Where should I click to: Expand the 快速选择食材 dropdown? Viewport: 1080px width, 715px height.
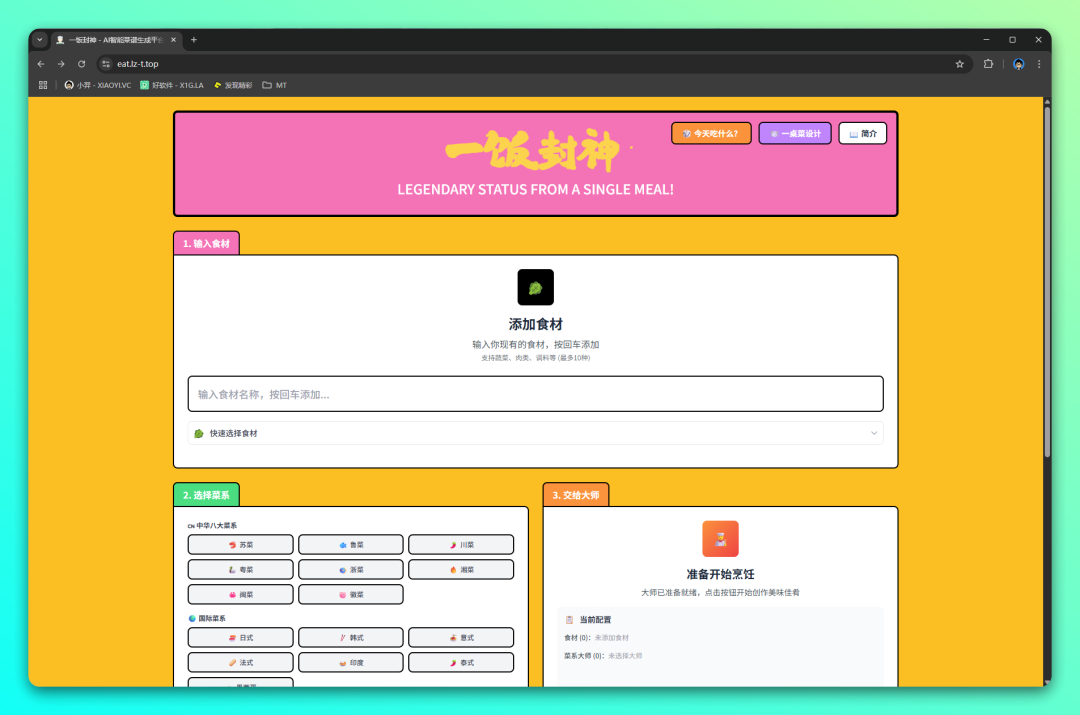click(535, 433)
